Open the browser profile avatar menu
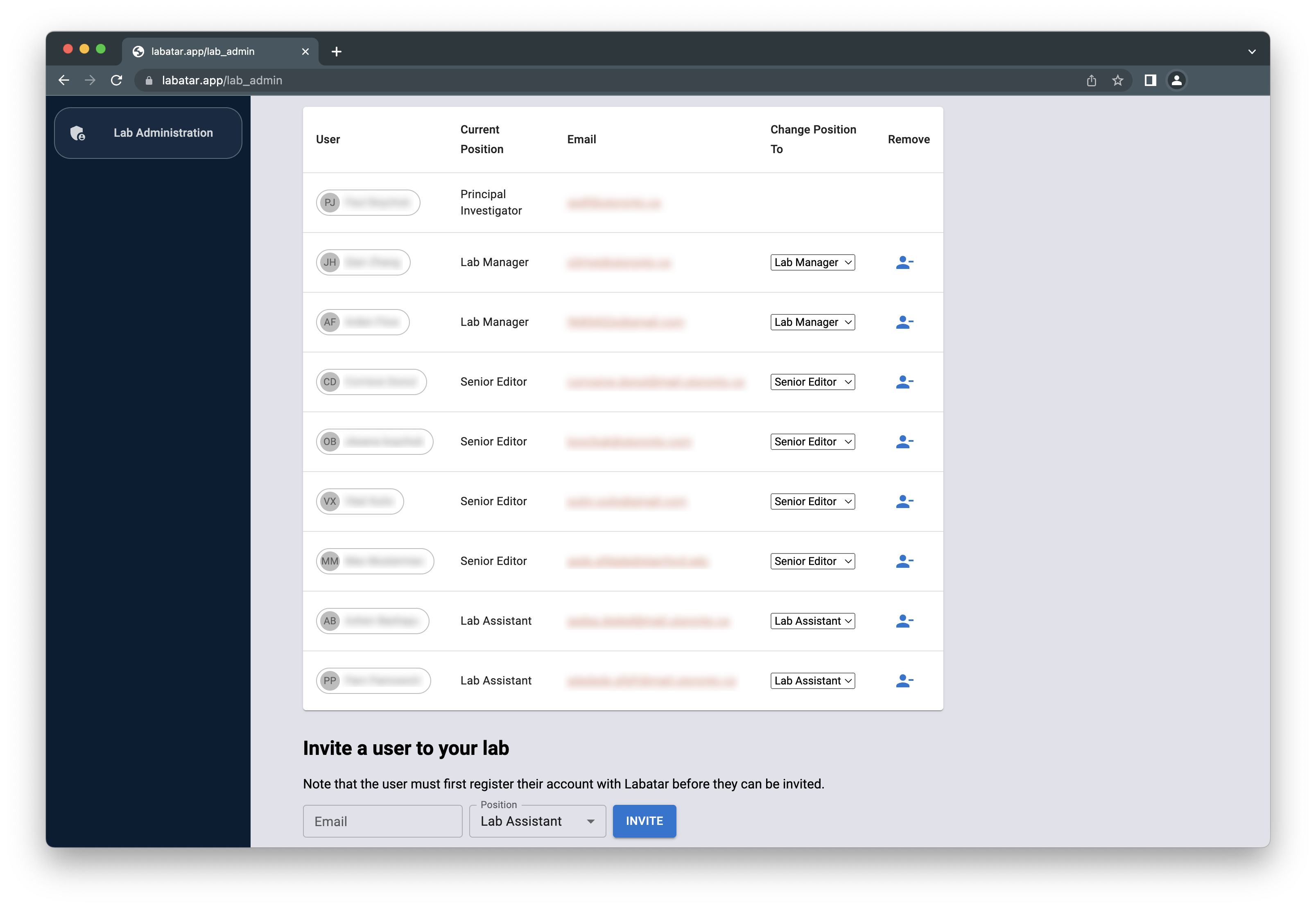Screen dimensions: 1316x908 [x=1177, y=80]
